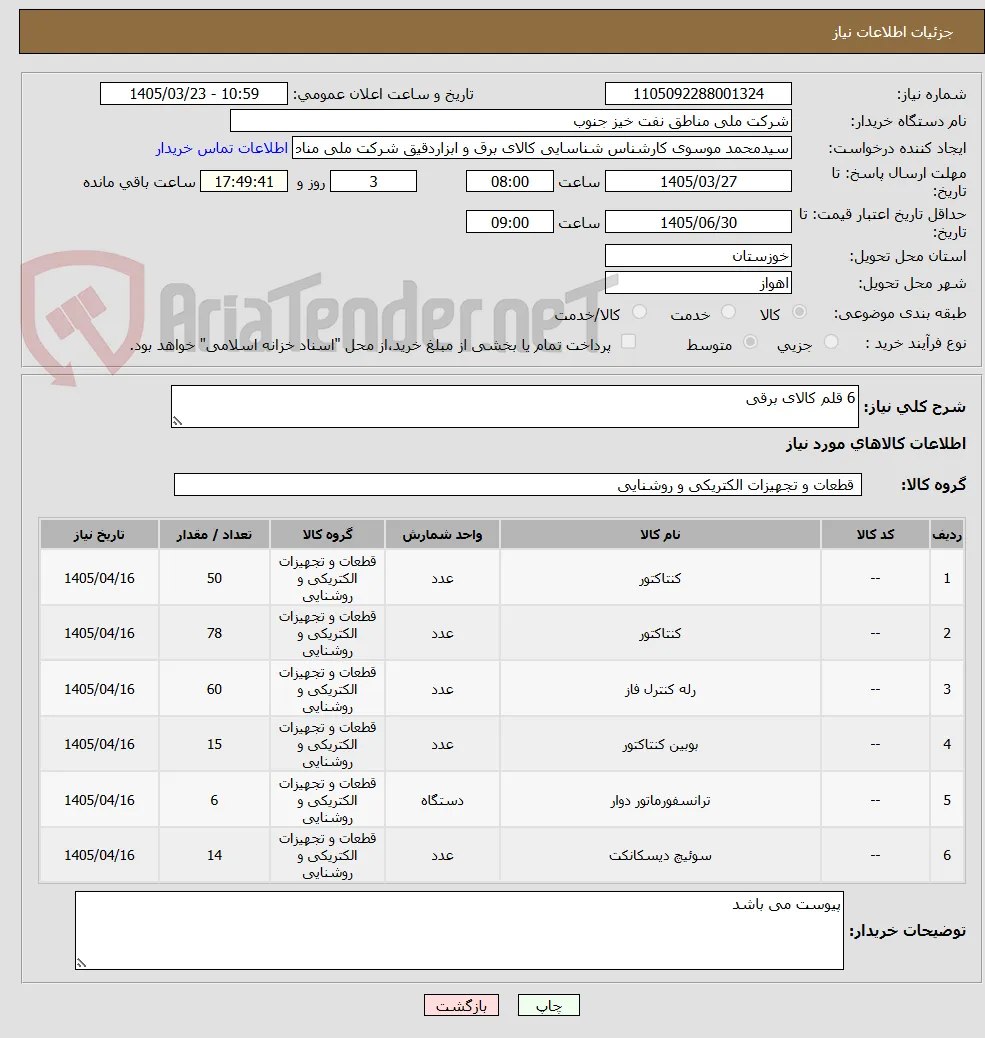Click the remaining days field showing 3

pyautogui.click(x=373, y=181)
